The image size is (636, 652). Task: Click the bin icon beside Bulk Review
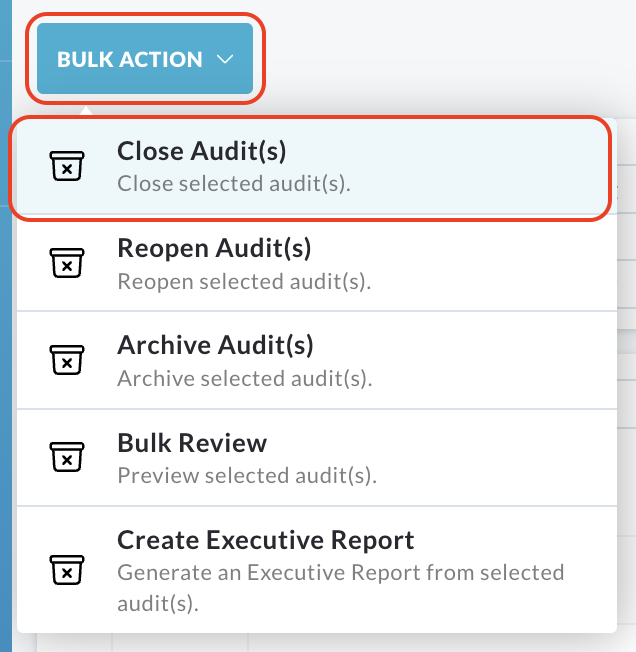67,457
